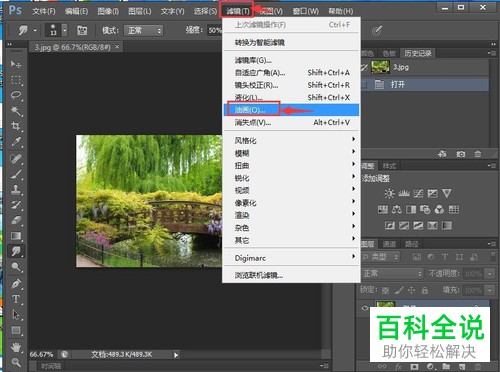Select the Smudge tool in toolbox

pos(16,251)
